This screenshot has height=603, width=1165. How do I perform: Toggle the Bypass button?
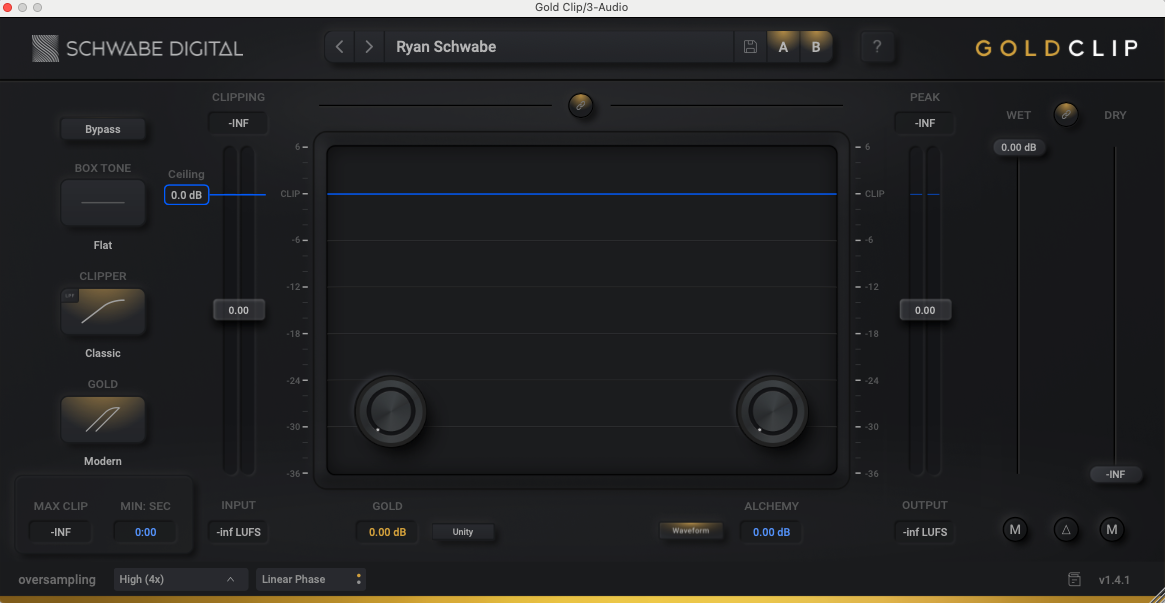point(103,129)
